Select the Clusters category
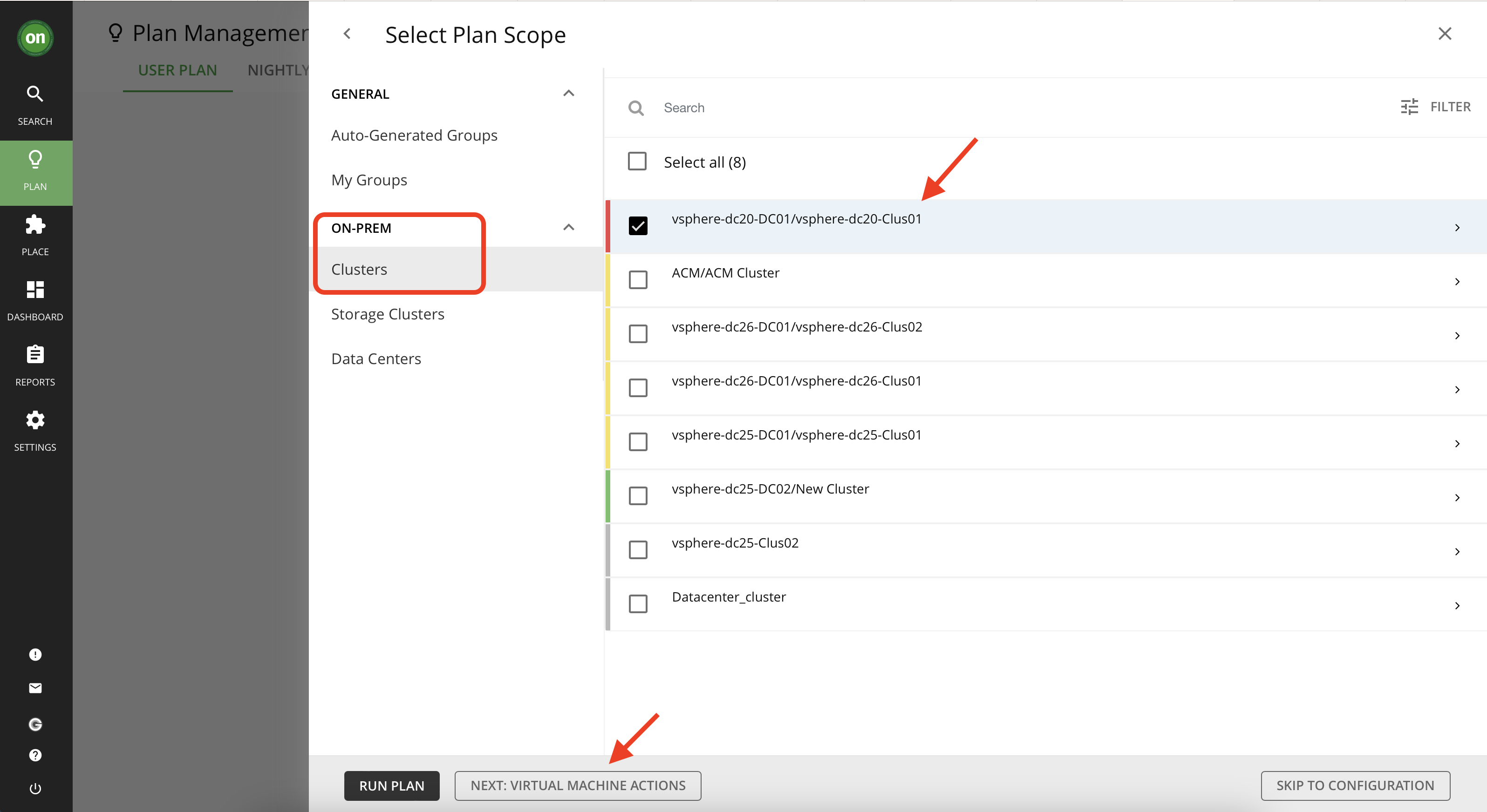Screen dimensions: 1487x812 coord(456,269)
